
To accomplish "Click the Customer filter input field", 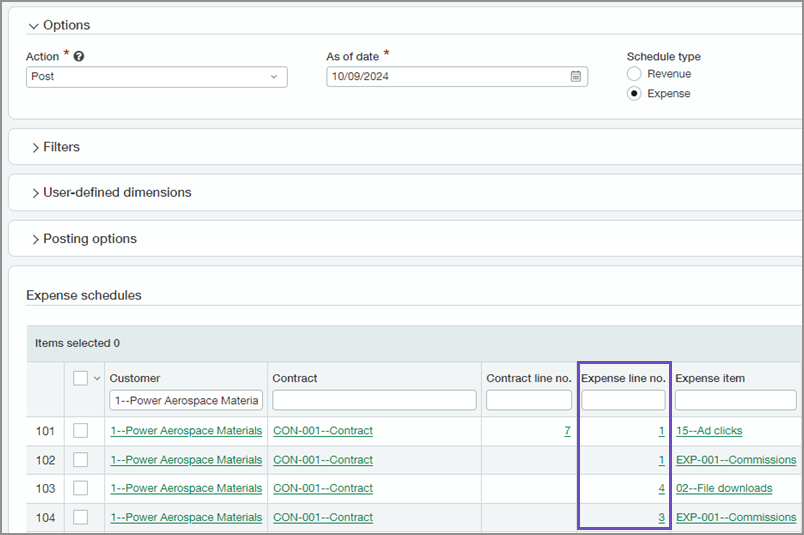I will point(186,400).
